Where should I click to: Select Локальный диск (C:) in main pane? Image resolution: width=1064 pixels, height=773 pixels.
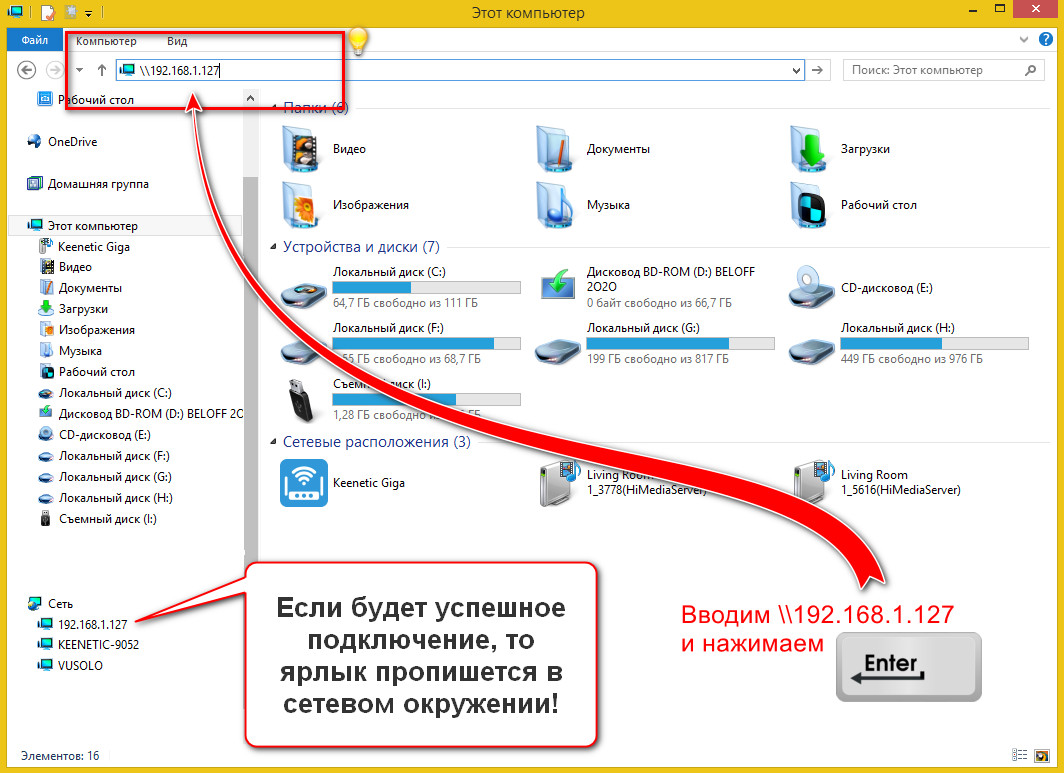[400, 287]
